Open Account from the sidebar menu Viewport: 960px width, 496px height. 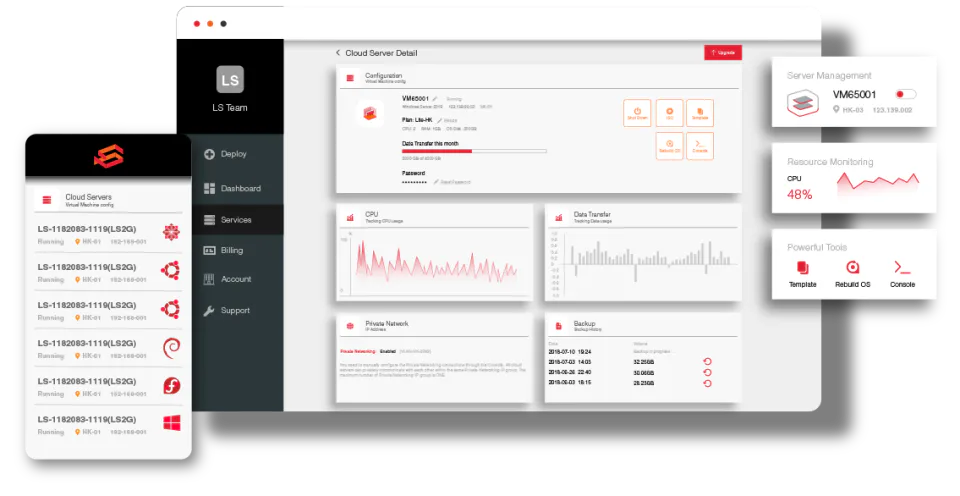pyautogui.click(x=238, y=279)
